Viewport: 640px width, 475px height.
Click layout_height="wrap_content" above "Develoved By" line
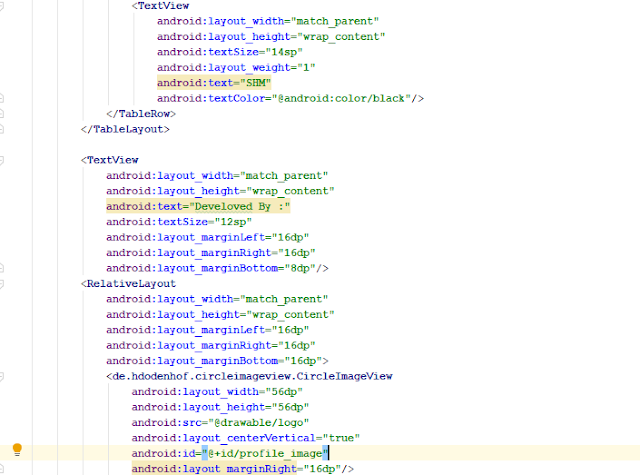pyautogui.click(x=220, y=191)
